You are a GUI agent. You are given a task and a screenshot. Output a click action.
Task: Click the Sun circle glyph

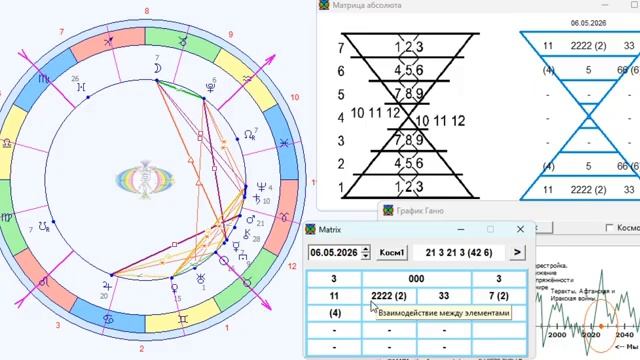(224, 260)
